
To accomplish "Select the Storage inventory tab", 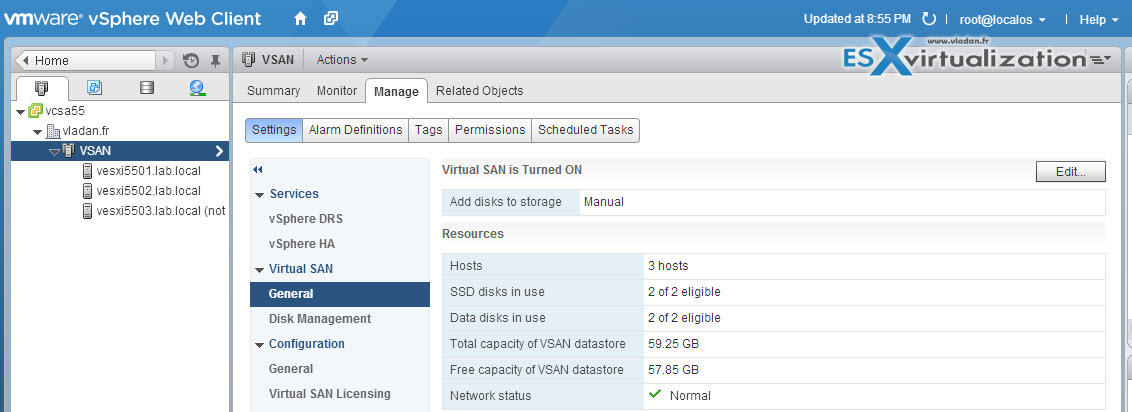I will point(147,88).
